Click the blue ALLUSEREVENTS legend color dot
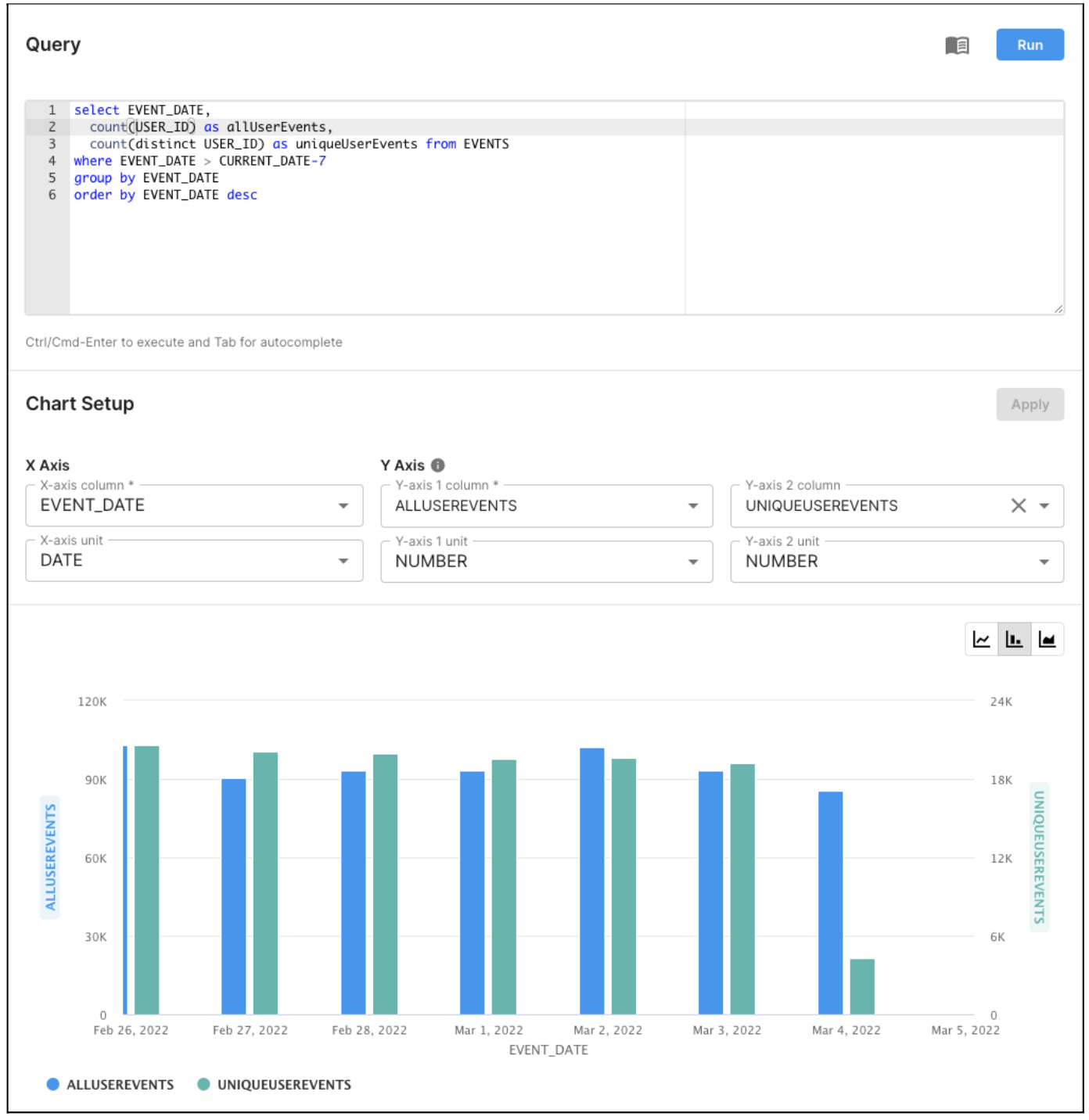Viewport: 1089px width, 1120px height. 53,1084
